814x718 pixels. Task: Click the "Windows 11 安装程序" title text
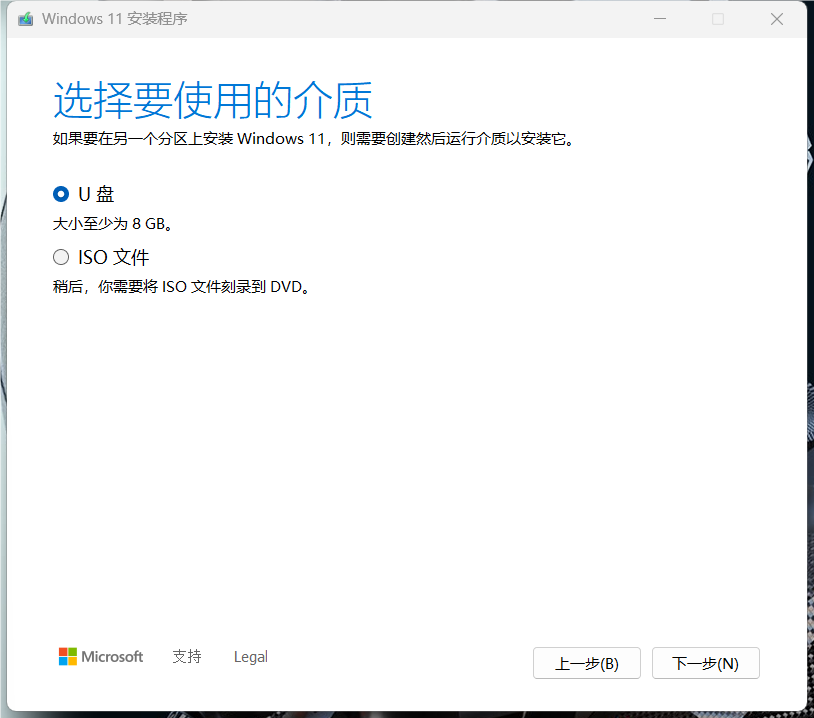(x=114, y=19)
